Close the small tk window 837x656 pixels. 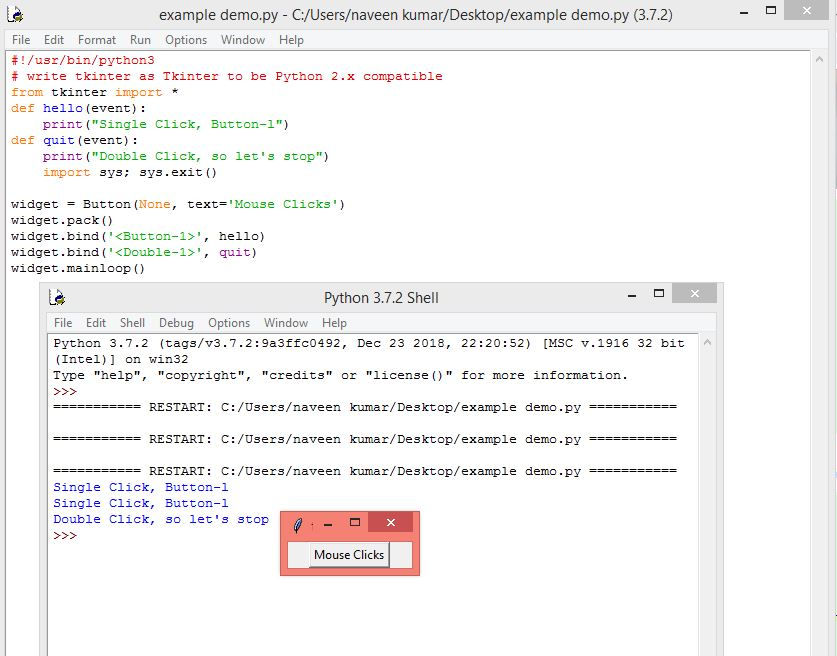coord(391,522)
